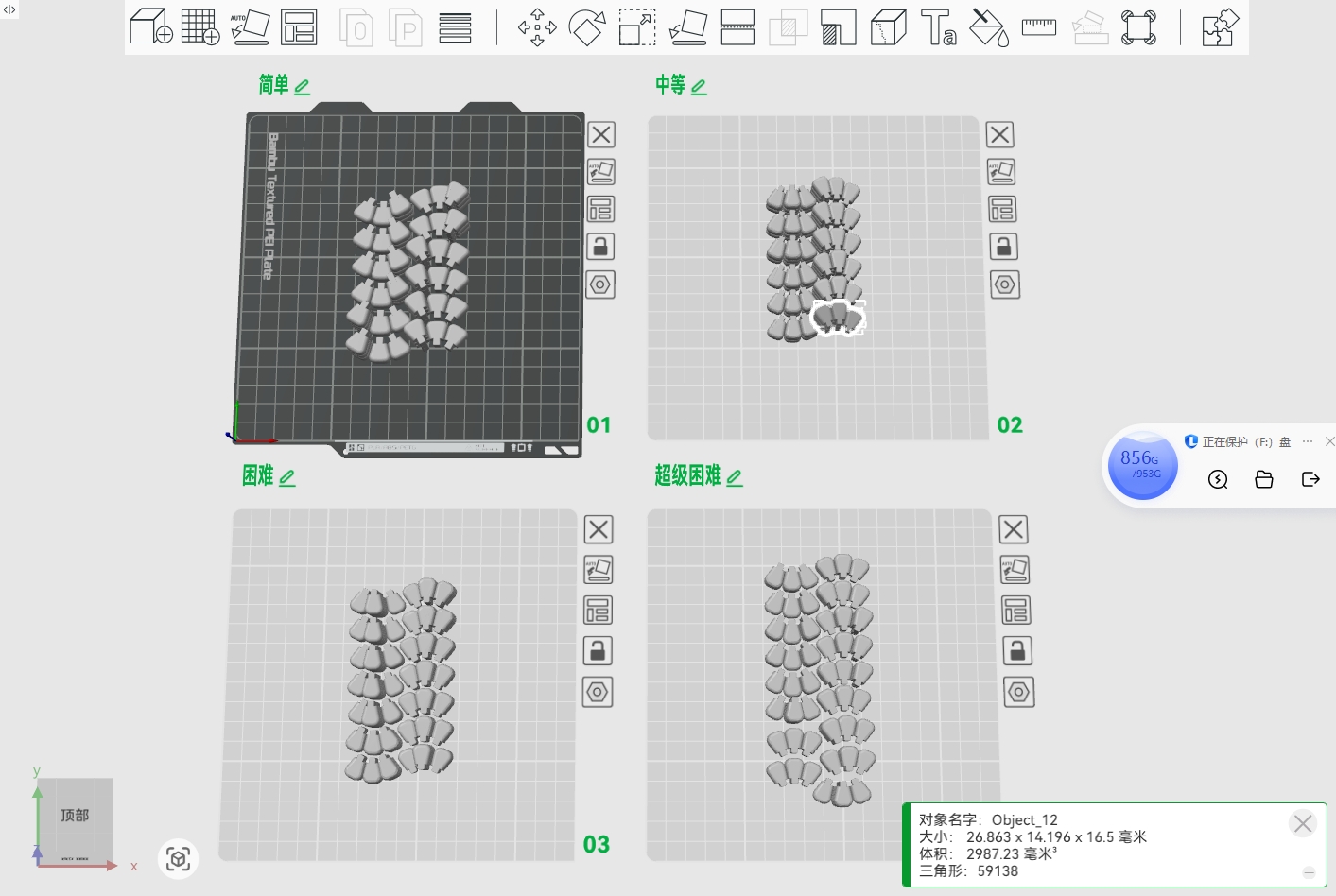1336x896 pixels.
Task: Auto orient objects on plate 01
Action: pos(601,172)
